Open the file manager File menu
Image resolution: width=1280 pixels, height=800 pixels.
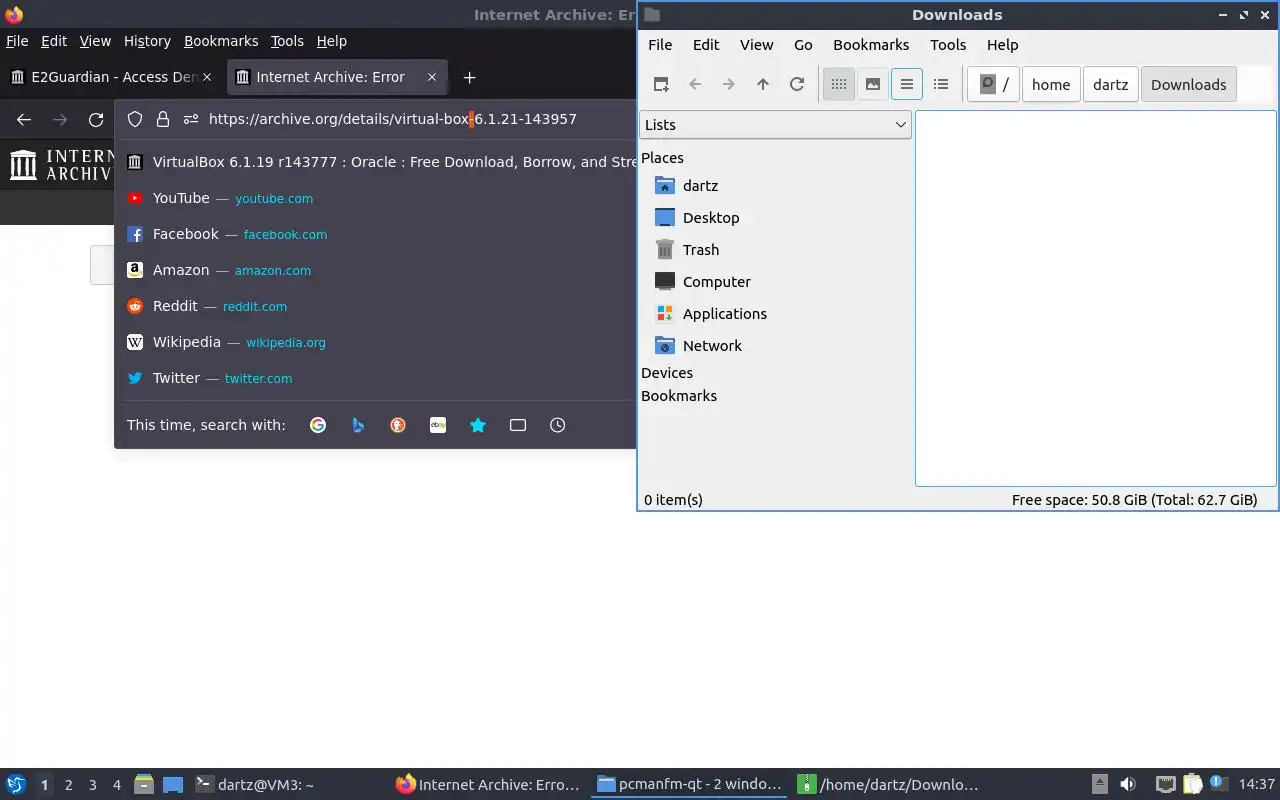coord(660,45)
